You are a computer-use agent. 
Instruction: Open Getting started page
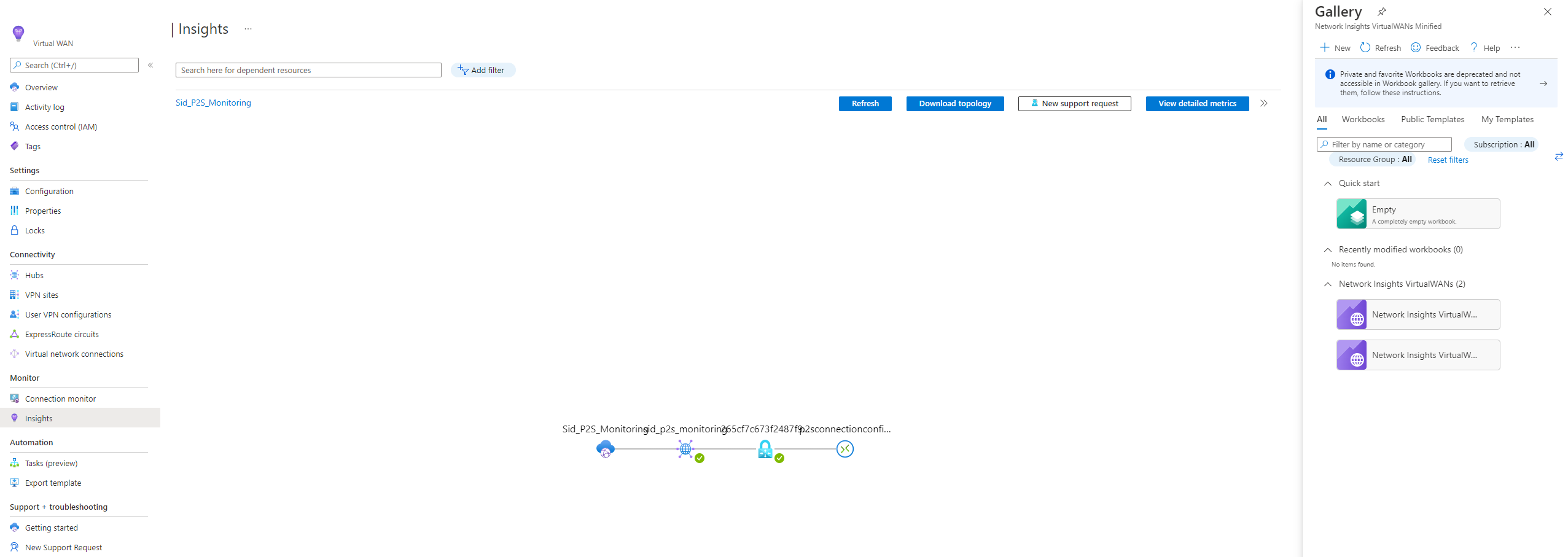[52, 528]
